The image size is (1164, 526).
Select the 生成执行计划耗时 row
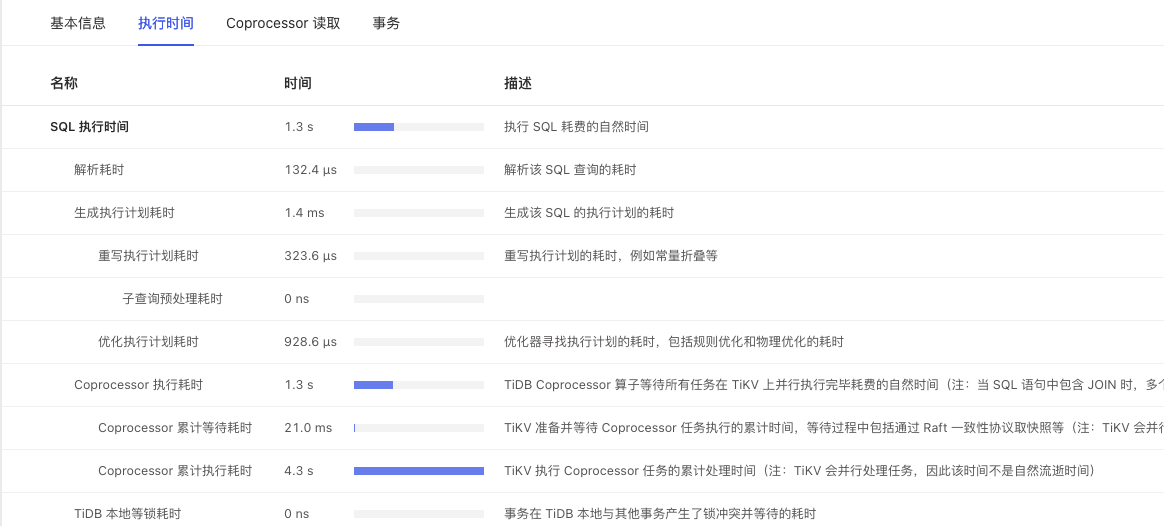coord(124,213)
